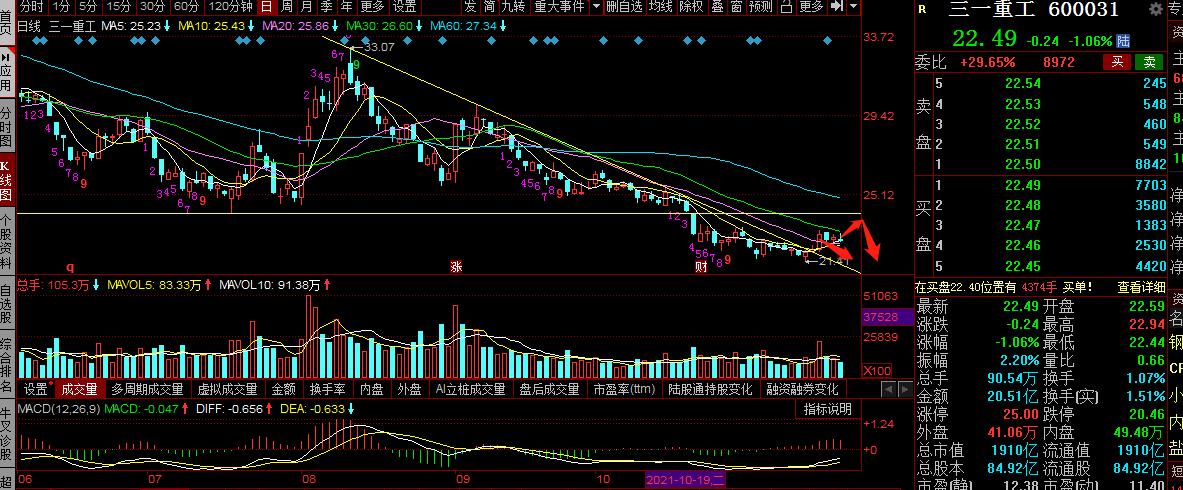Viewport: 1183px width, 490px height.
Task: Open 指标说明 indicator explanation
Action: pyautogui.click(x=828, y=409)
